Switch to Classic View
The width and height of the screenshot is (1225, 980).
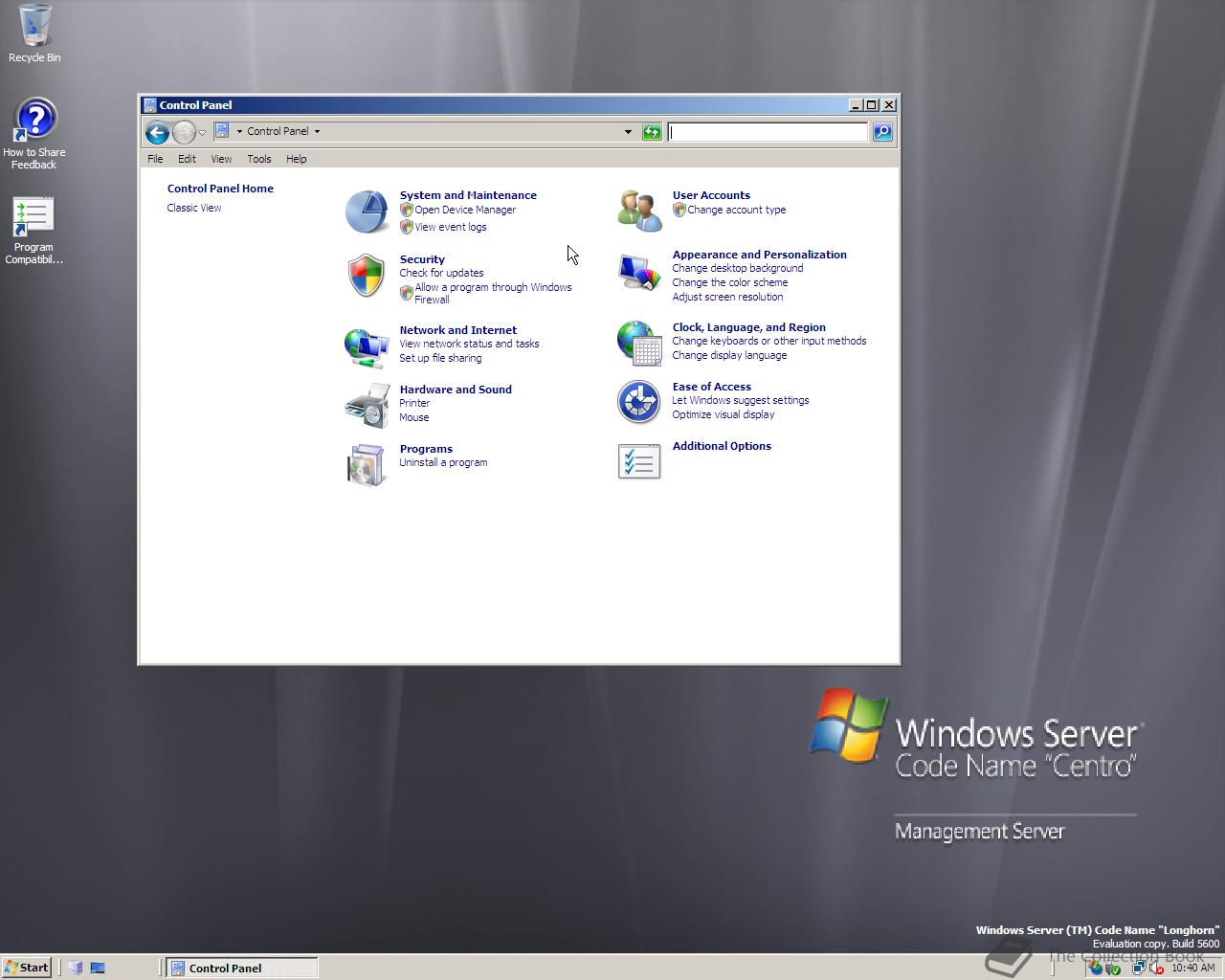[194, 208]
